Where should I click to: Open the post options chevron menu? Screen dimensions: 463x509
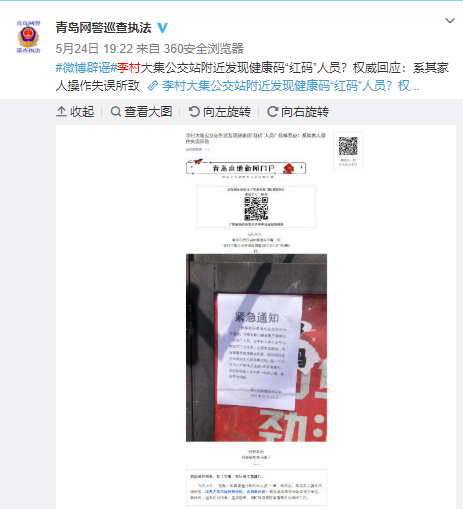pyautogui.click(x=450, y=21)
